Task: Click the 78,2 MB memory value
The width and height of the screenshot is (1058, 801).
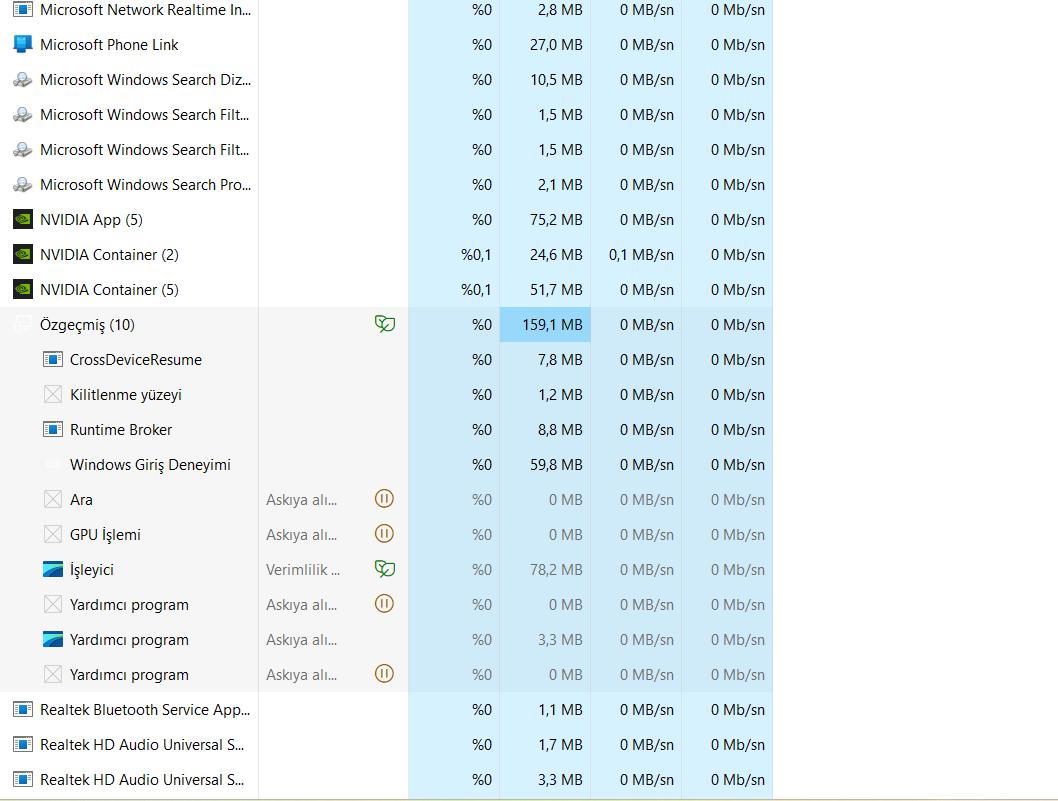Action: [556, 570]
